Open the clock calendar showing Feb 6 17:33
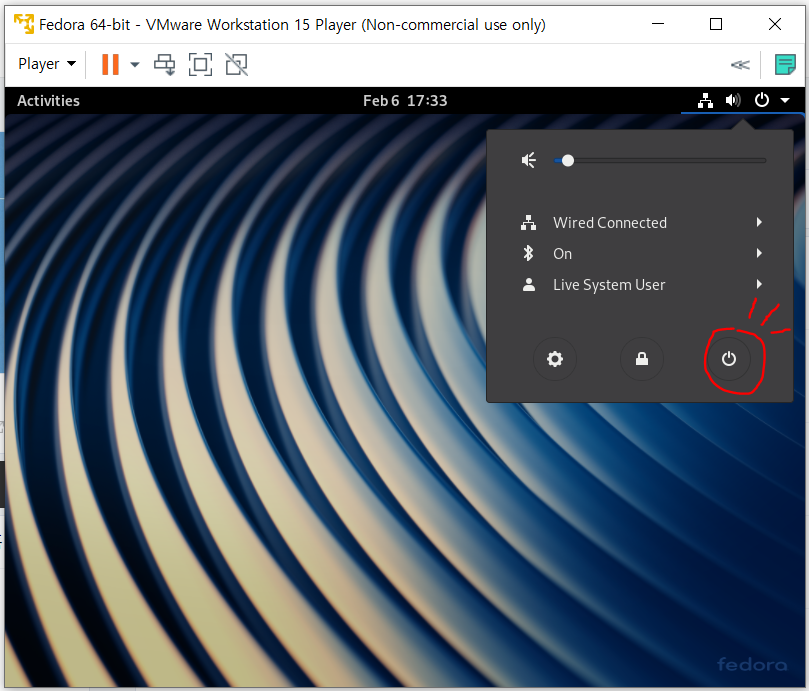 (x=405, y=101)
